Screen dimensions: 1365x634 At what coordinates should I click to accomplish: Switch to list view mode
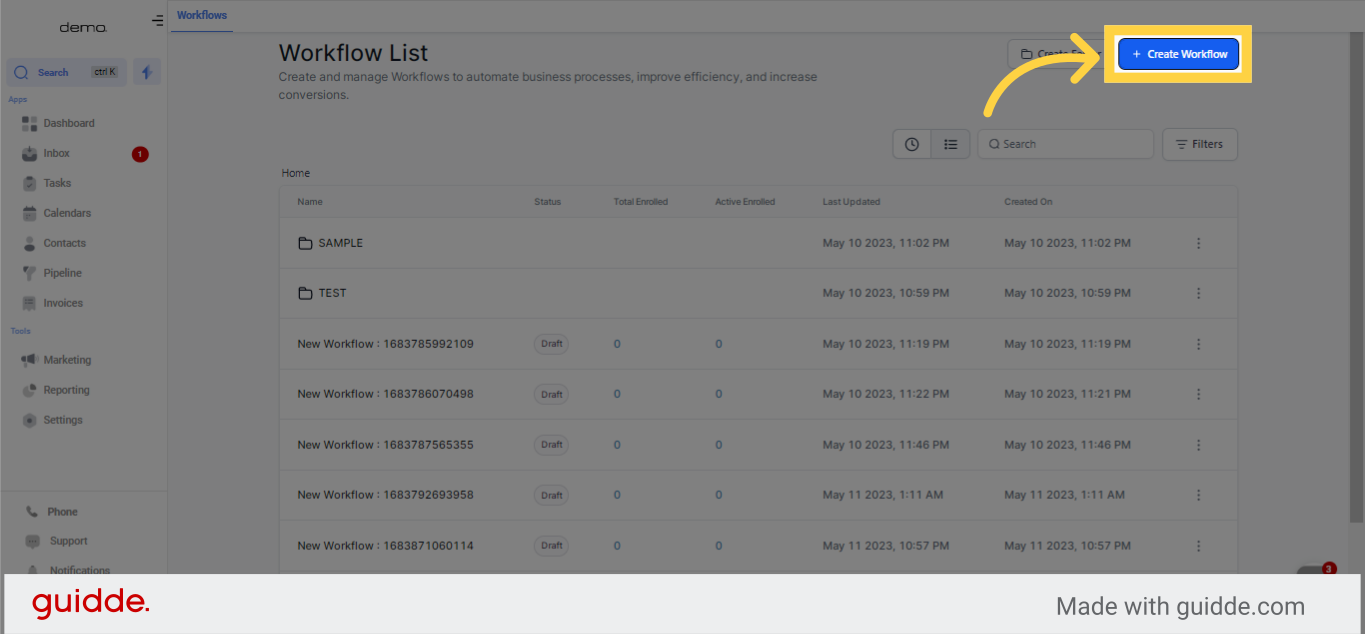(x=950, y=143)
